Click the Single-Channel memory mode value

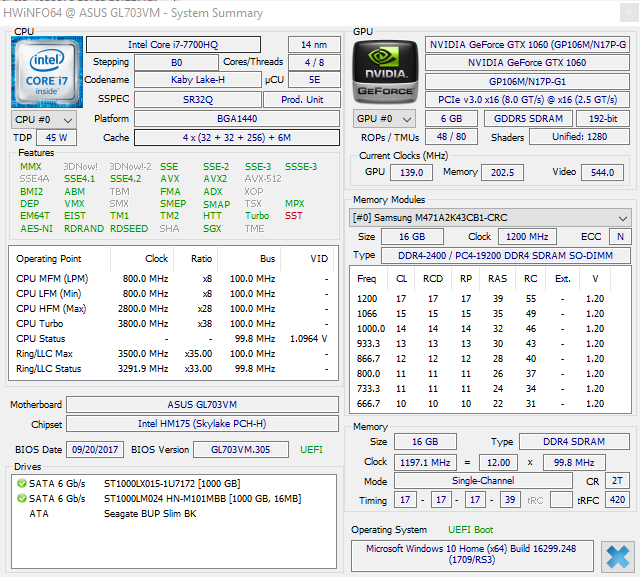click(483, 481)
